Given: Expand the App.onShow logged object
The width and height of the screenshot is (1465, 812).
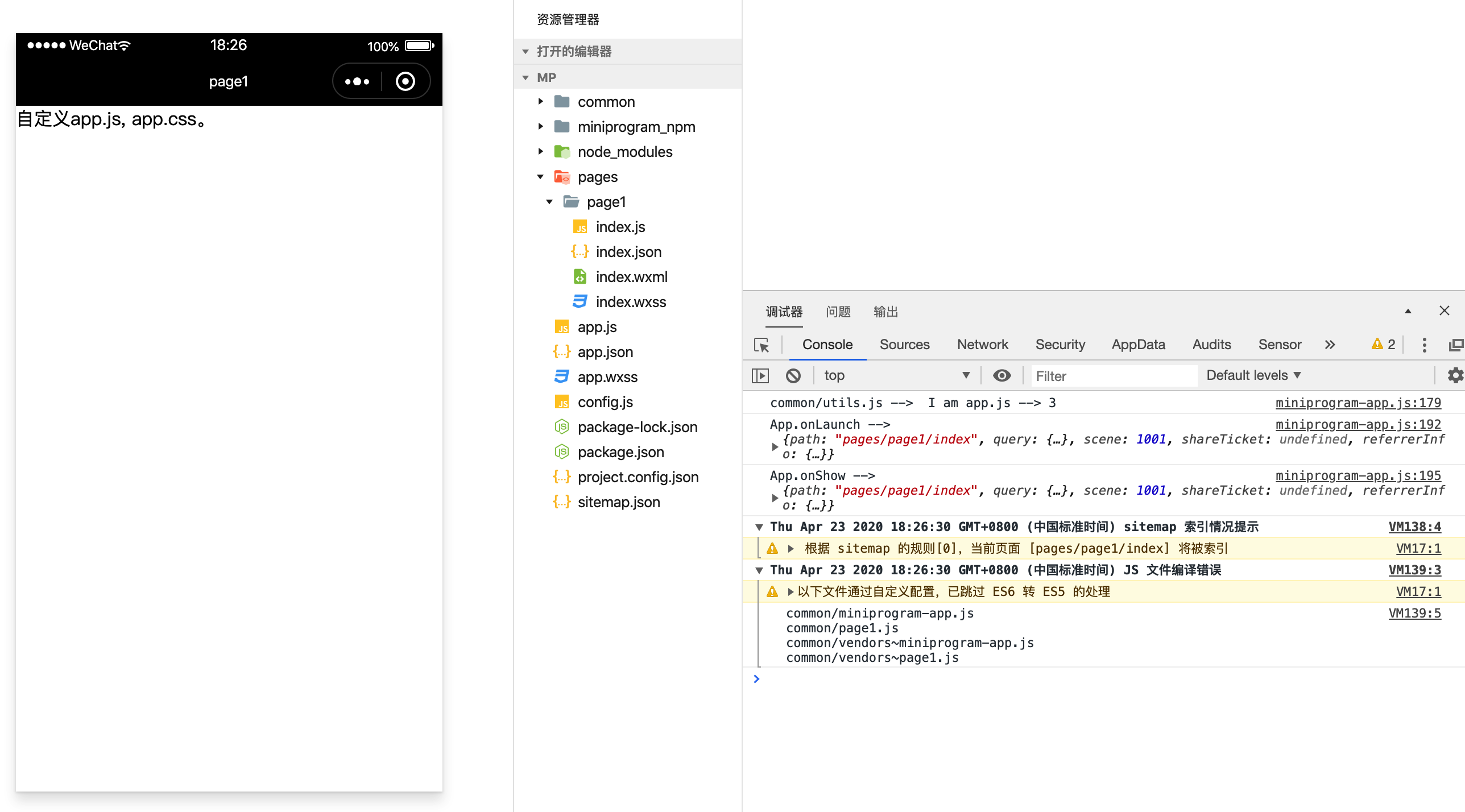Looking at the screenshot, I should point(775,498).
